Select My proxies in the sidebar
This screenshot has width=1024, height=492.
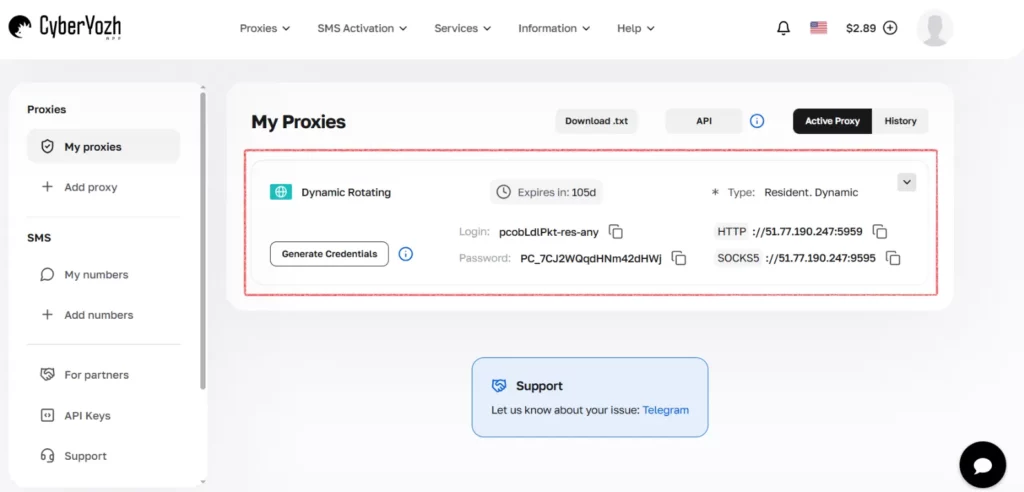pos(103,146)
